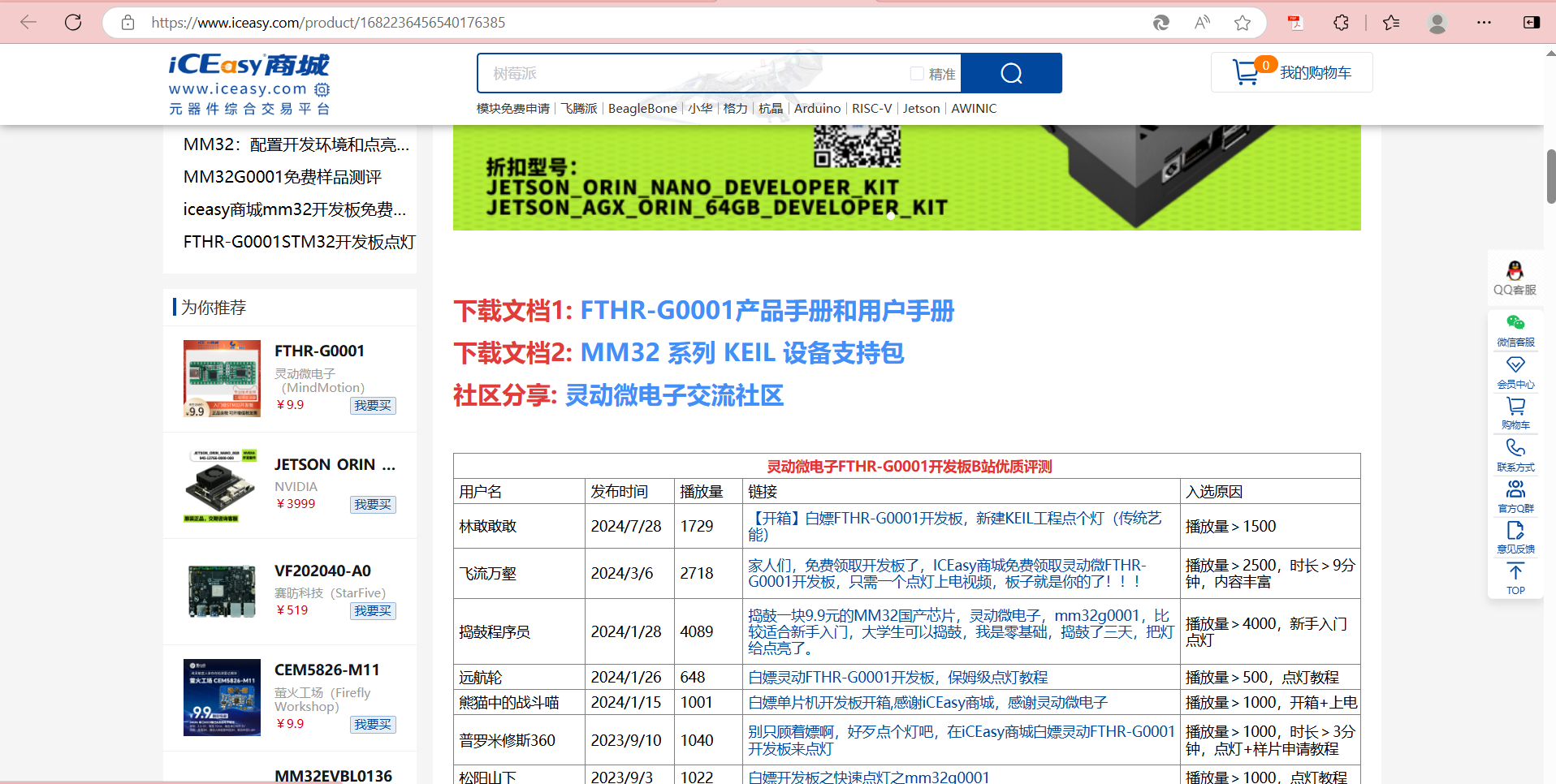The height and width of the screenshot is (784, 1556).
Task: Select BeagleBone in category links
Action: coord(642,109)
